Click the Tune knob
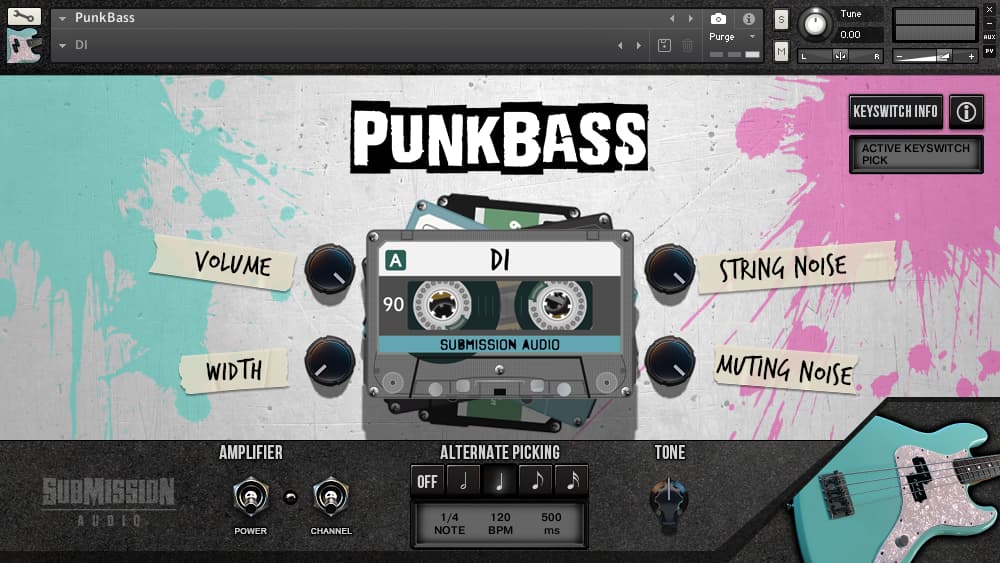1000x563 pixels. 817,23
